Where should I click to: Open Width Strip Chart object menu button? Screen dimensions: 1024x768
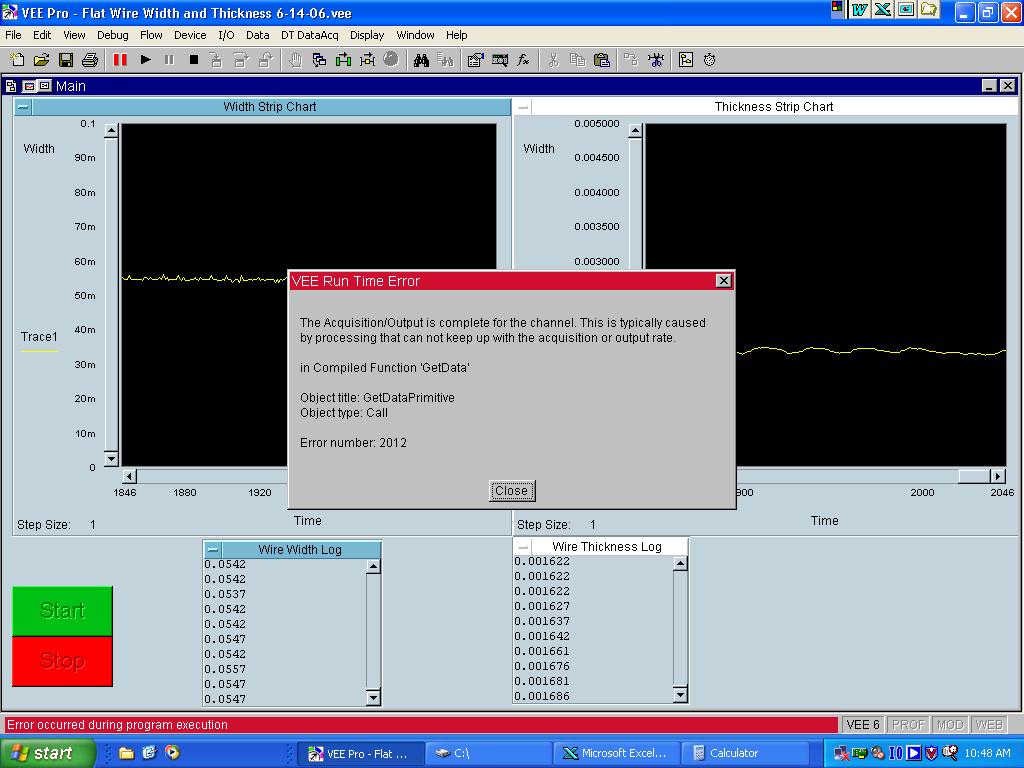coord(23,107)
